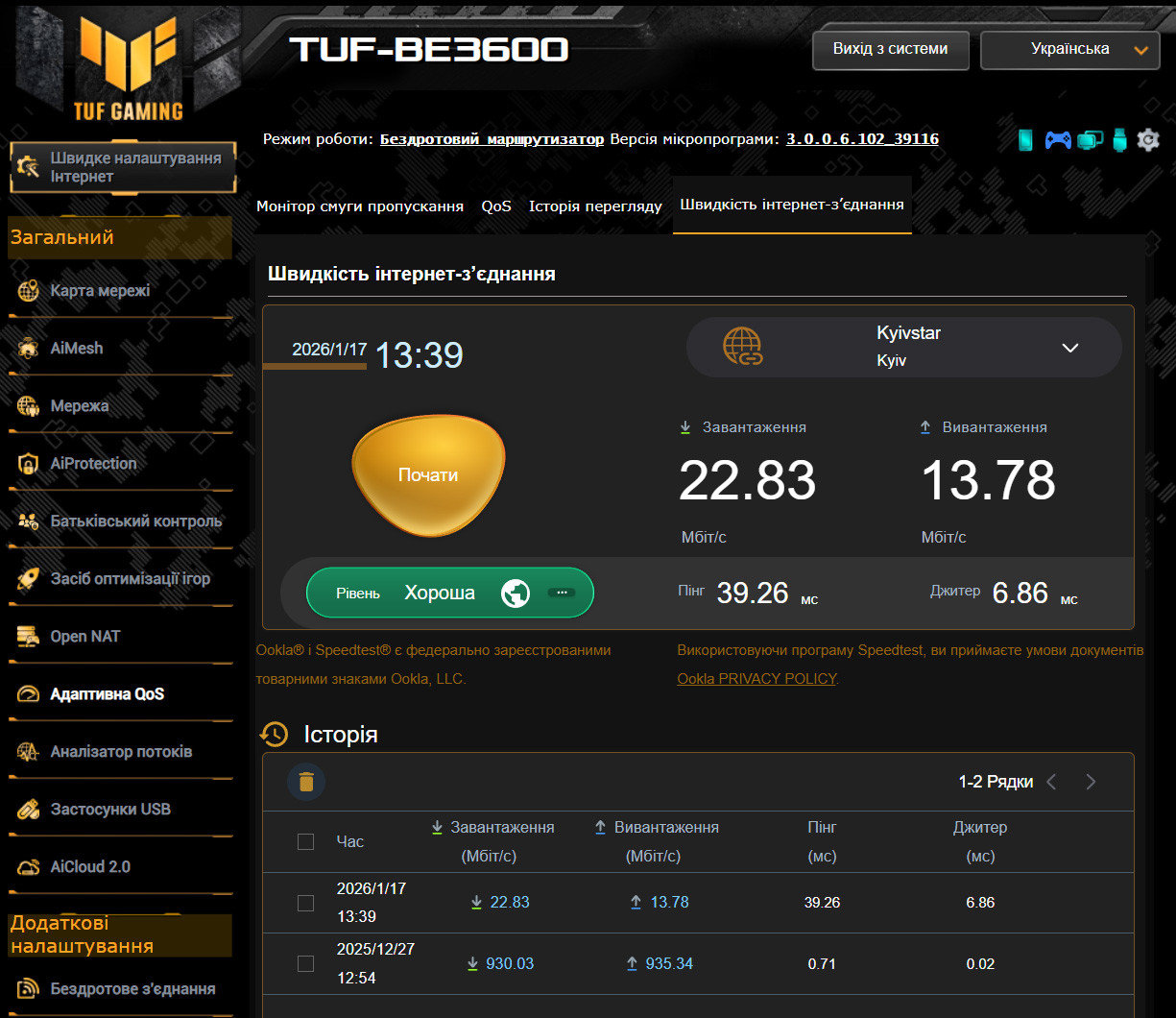Check the 2026/1/17 13:39 history row
The width and height of the screenshot is (1176, 1018).
click(305, 903)
